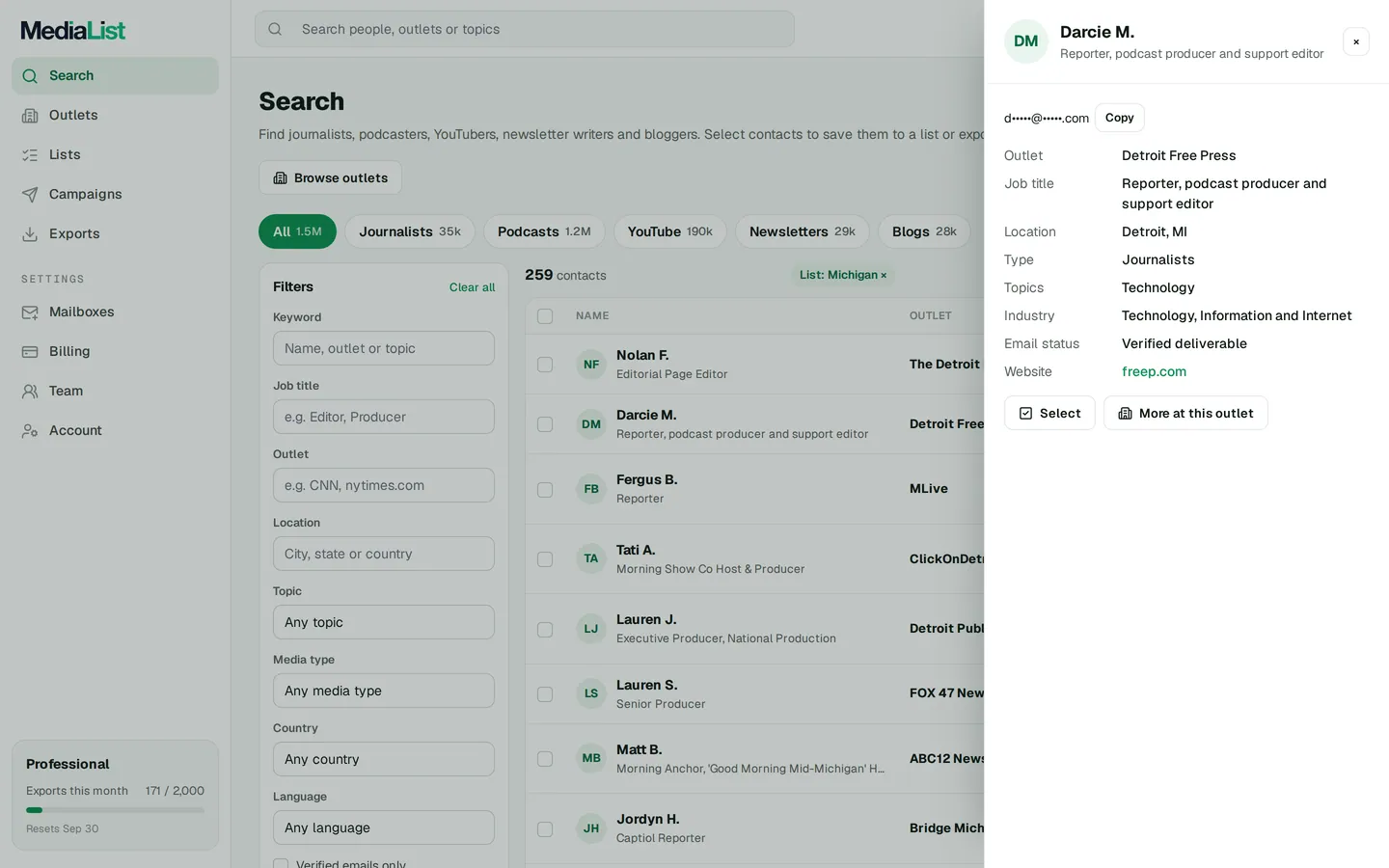The image size is (1389, 868).
Task: Click Clear all filters
Action: (472, 287)
